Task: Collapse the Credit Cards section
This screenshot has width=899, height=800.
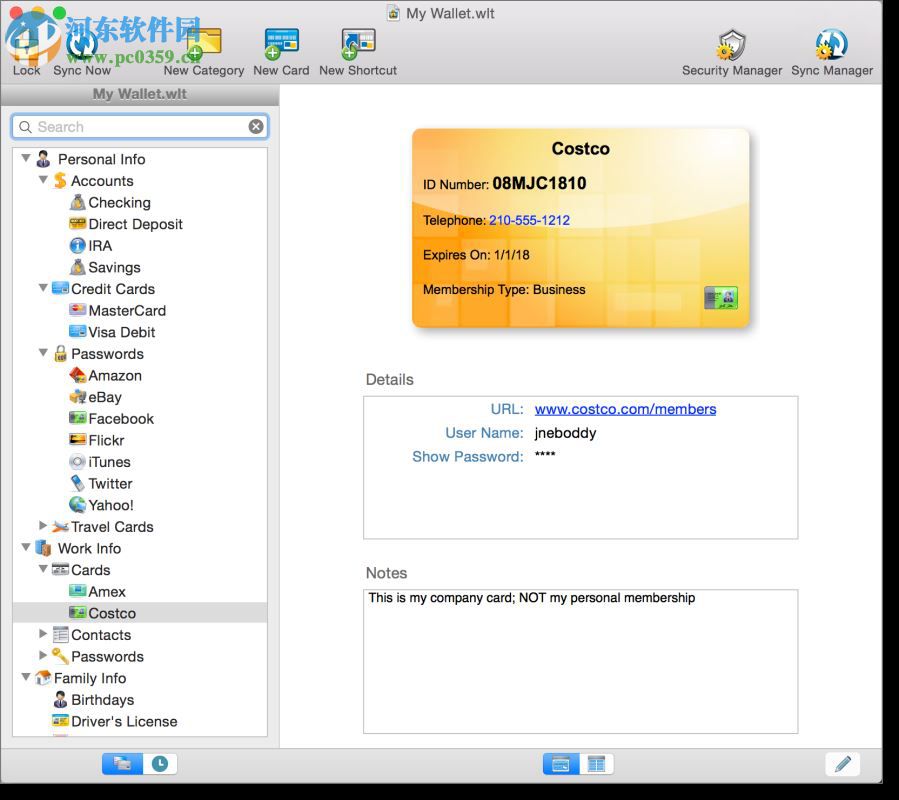Action: (x=44, y=288)
